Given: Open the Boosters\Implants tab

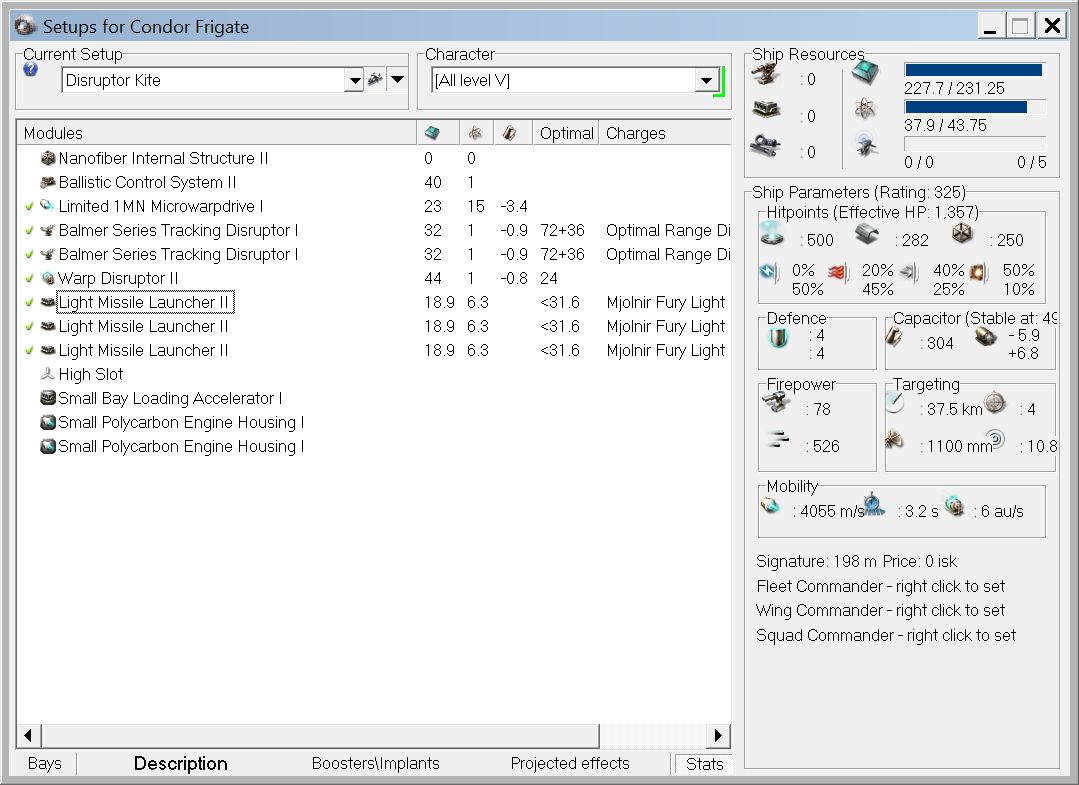Looking at the screenshot, I should click(x=375, y=763).
